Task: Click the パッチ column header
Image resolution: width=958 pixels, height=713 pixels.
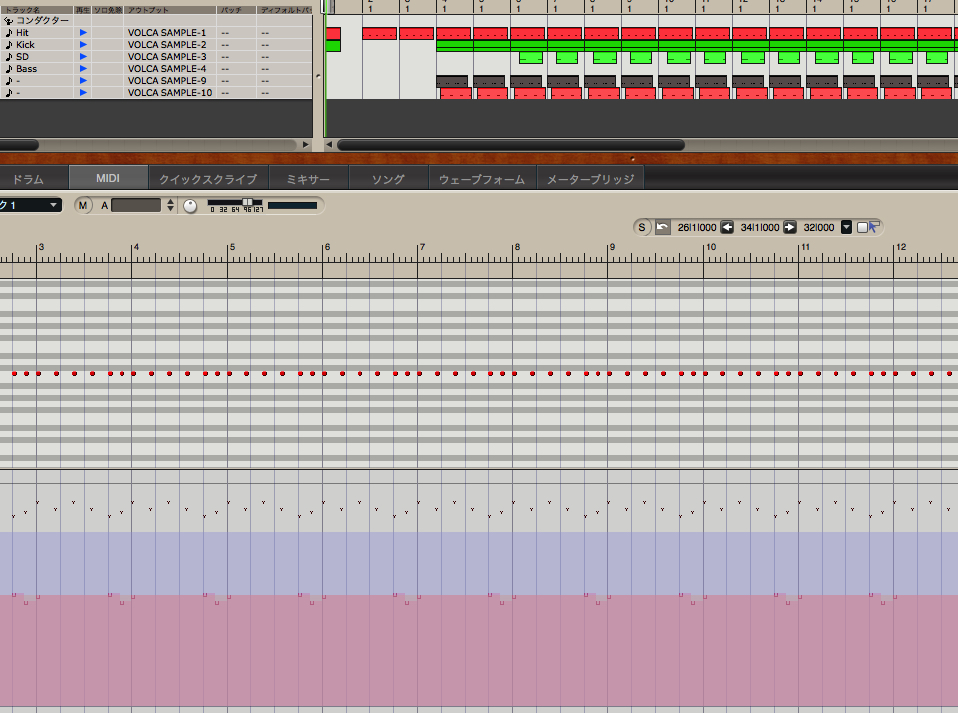Action: [x=236, y=10]
